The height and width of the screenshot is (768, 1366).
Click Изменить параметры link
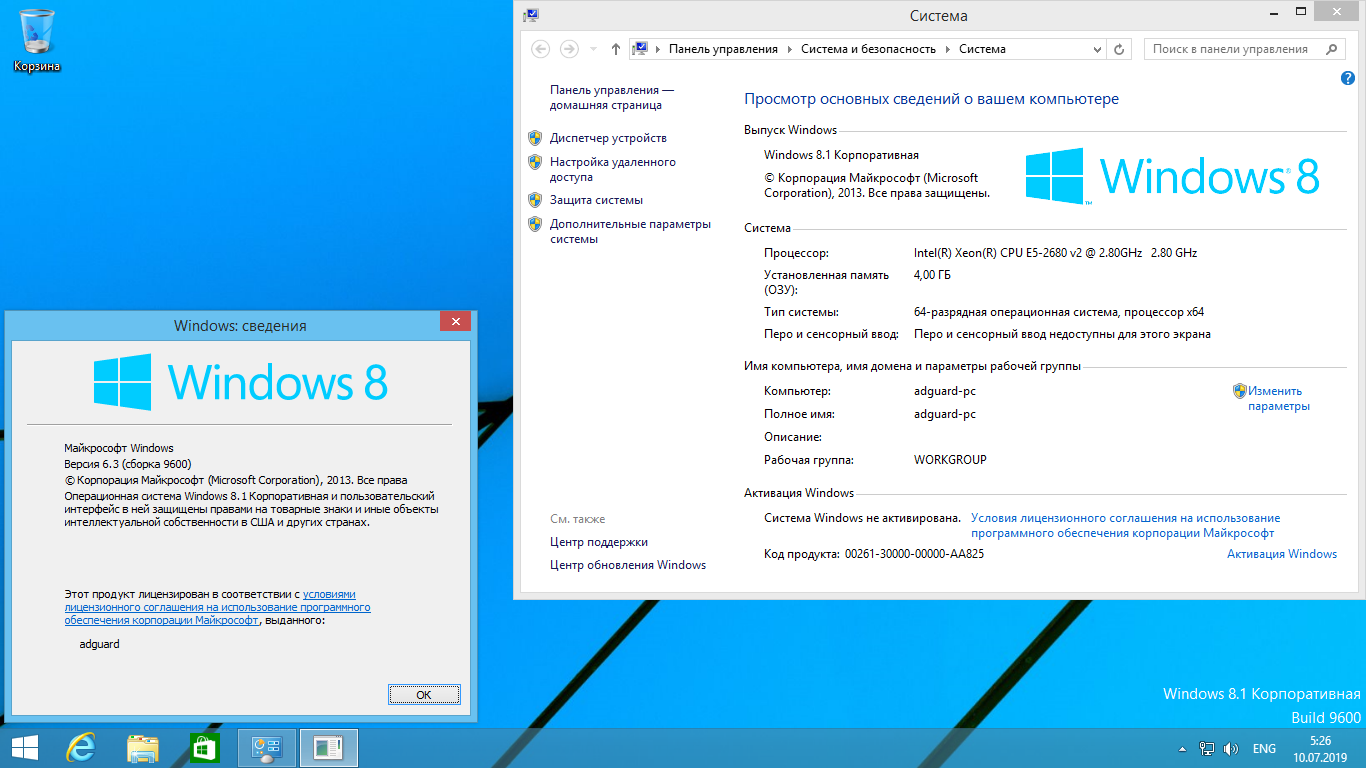coord(1279,398)
